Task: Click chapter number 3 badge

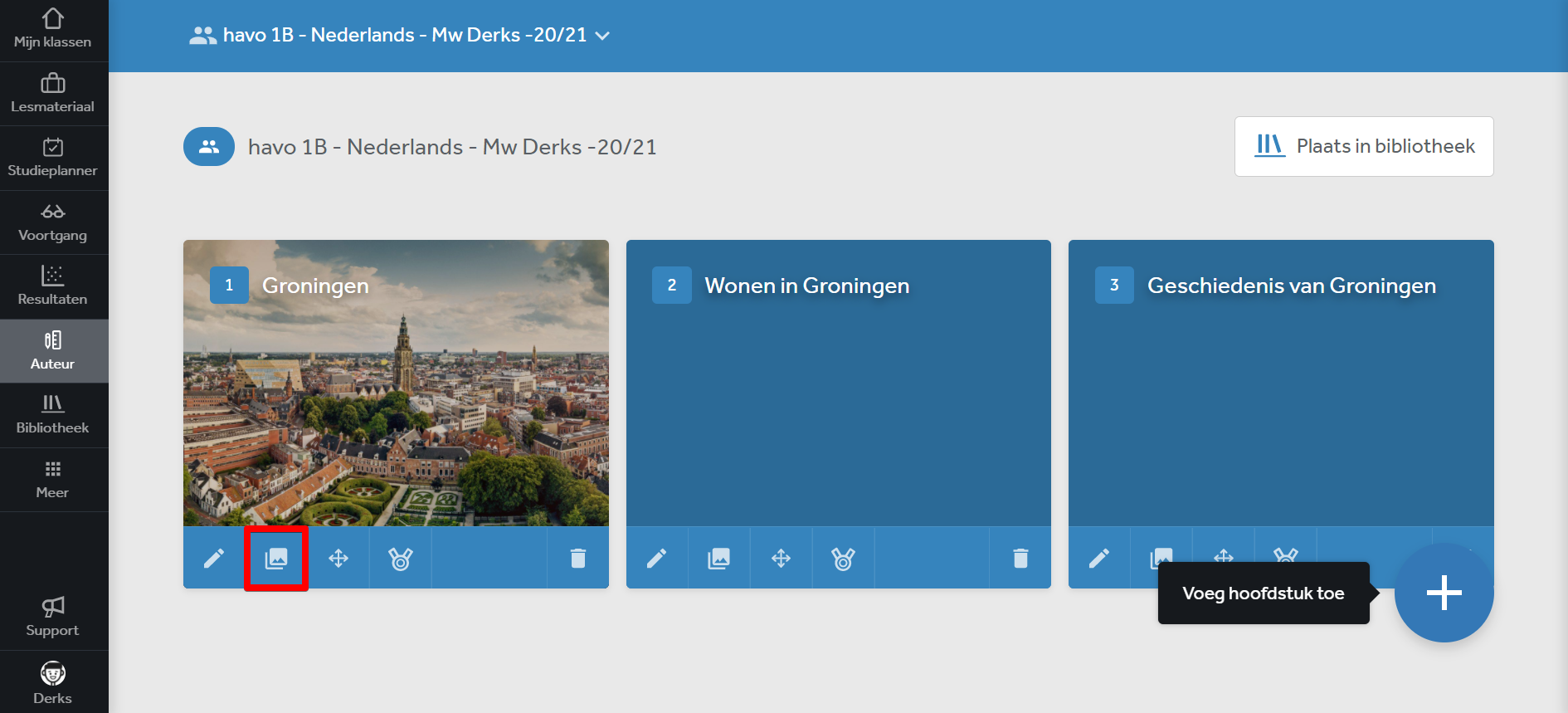Action: [x=1114, y=285]
